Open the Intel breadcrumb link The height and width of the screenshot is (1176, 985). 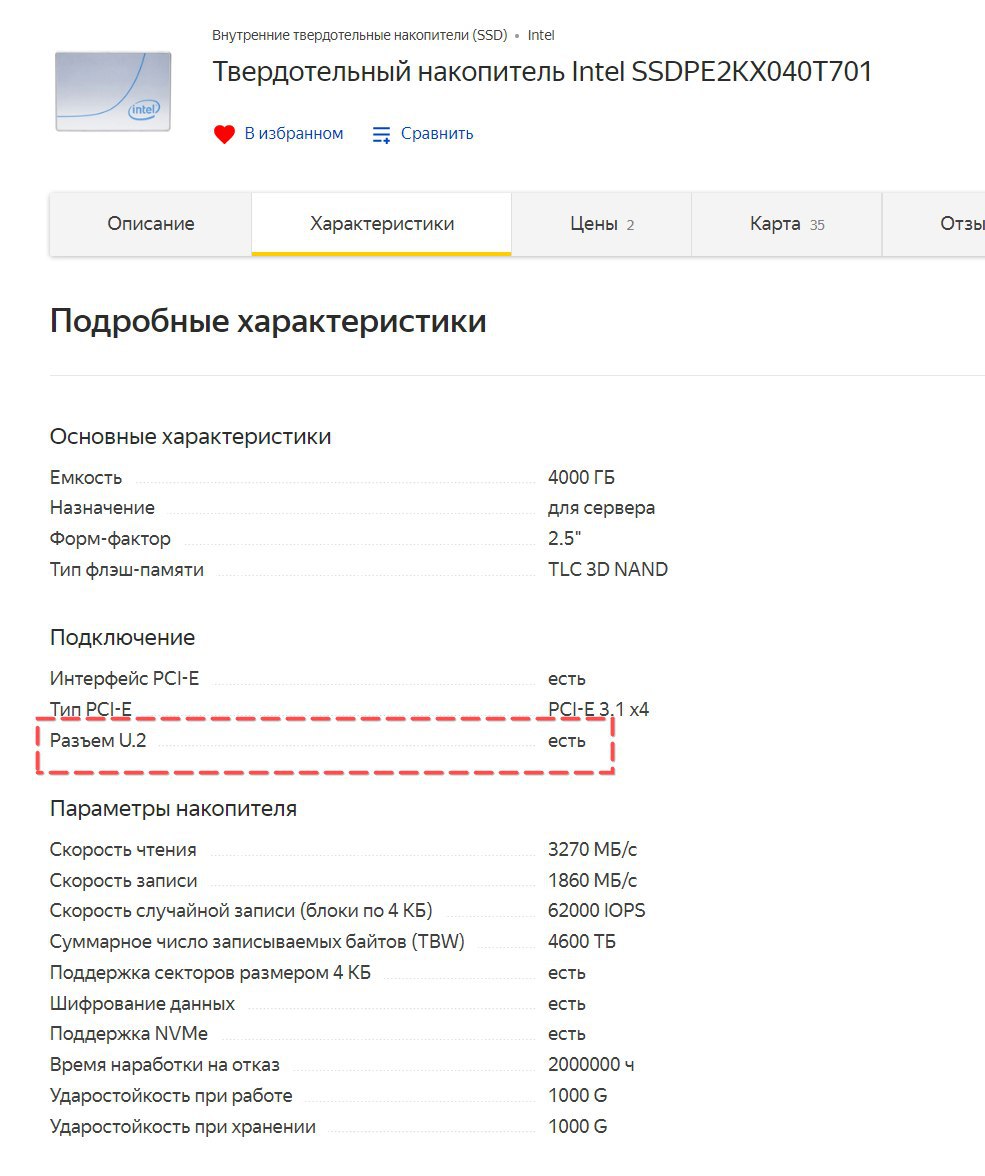541,35
